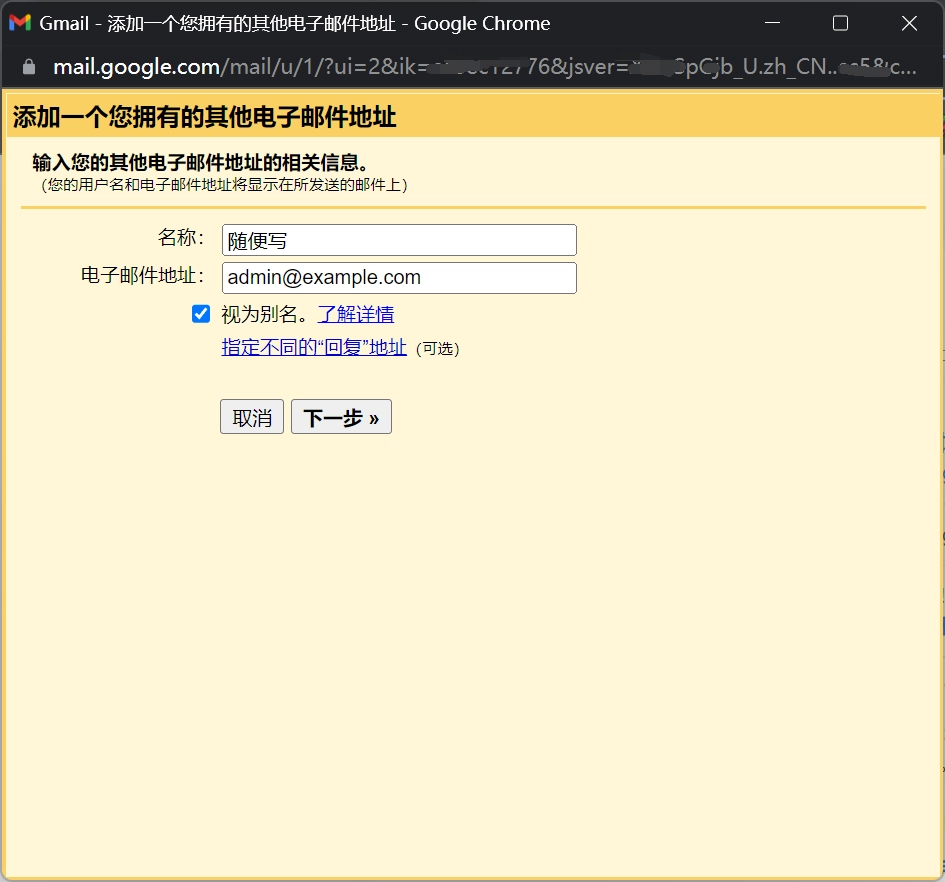This screenshot has height=882, width=945.
Task: Click the 下一步 » button
Action: coord(341,418)
